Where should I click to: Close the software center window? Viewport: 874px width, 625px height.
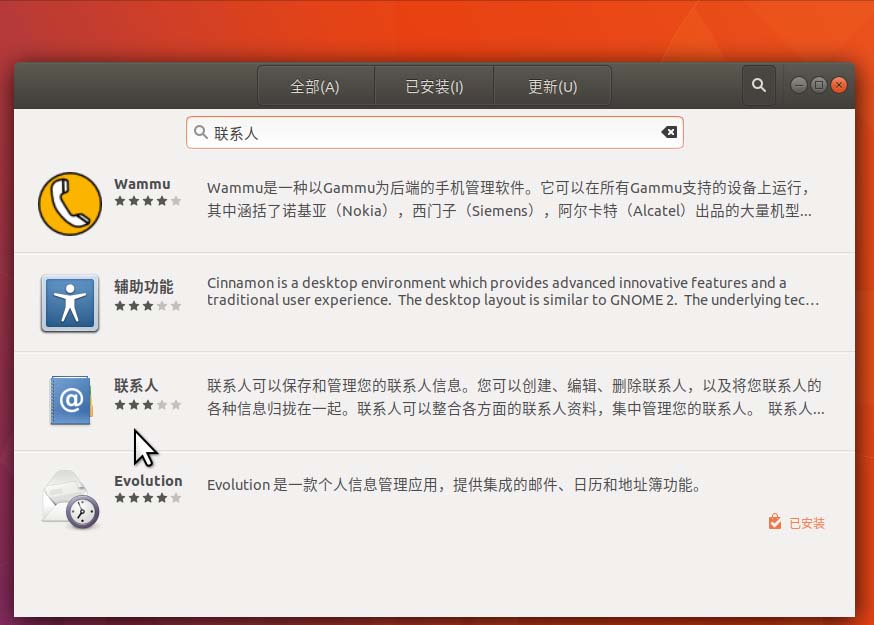838,85
